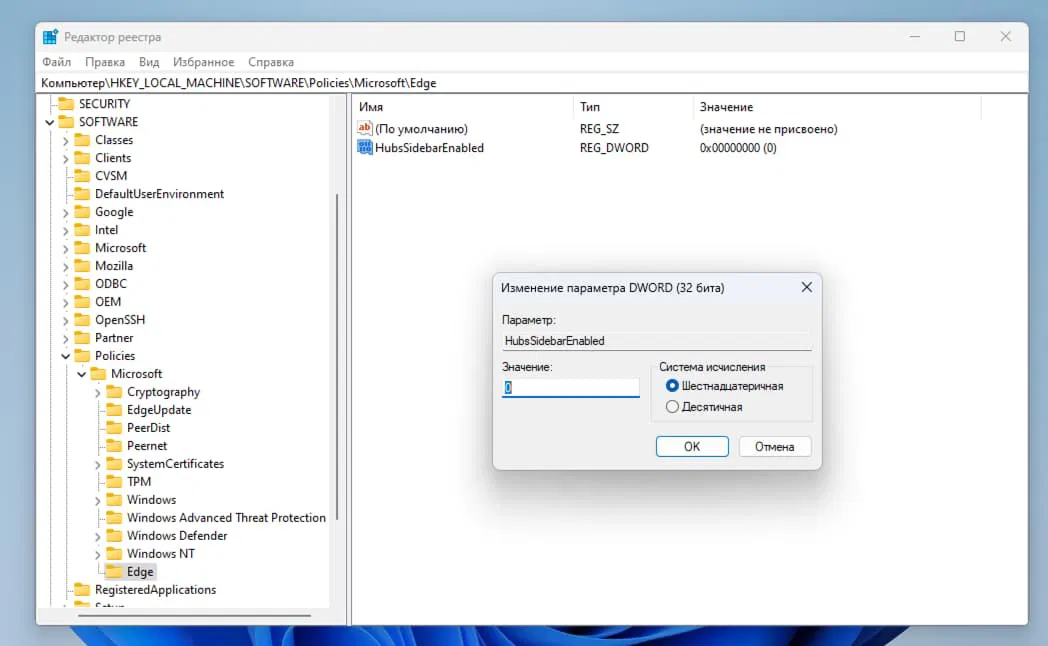Click the DefaultUserEnvironment folder icon
The height and width of the screenshot is (646, 1048).
tap(82, 194)
